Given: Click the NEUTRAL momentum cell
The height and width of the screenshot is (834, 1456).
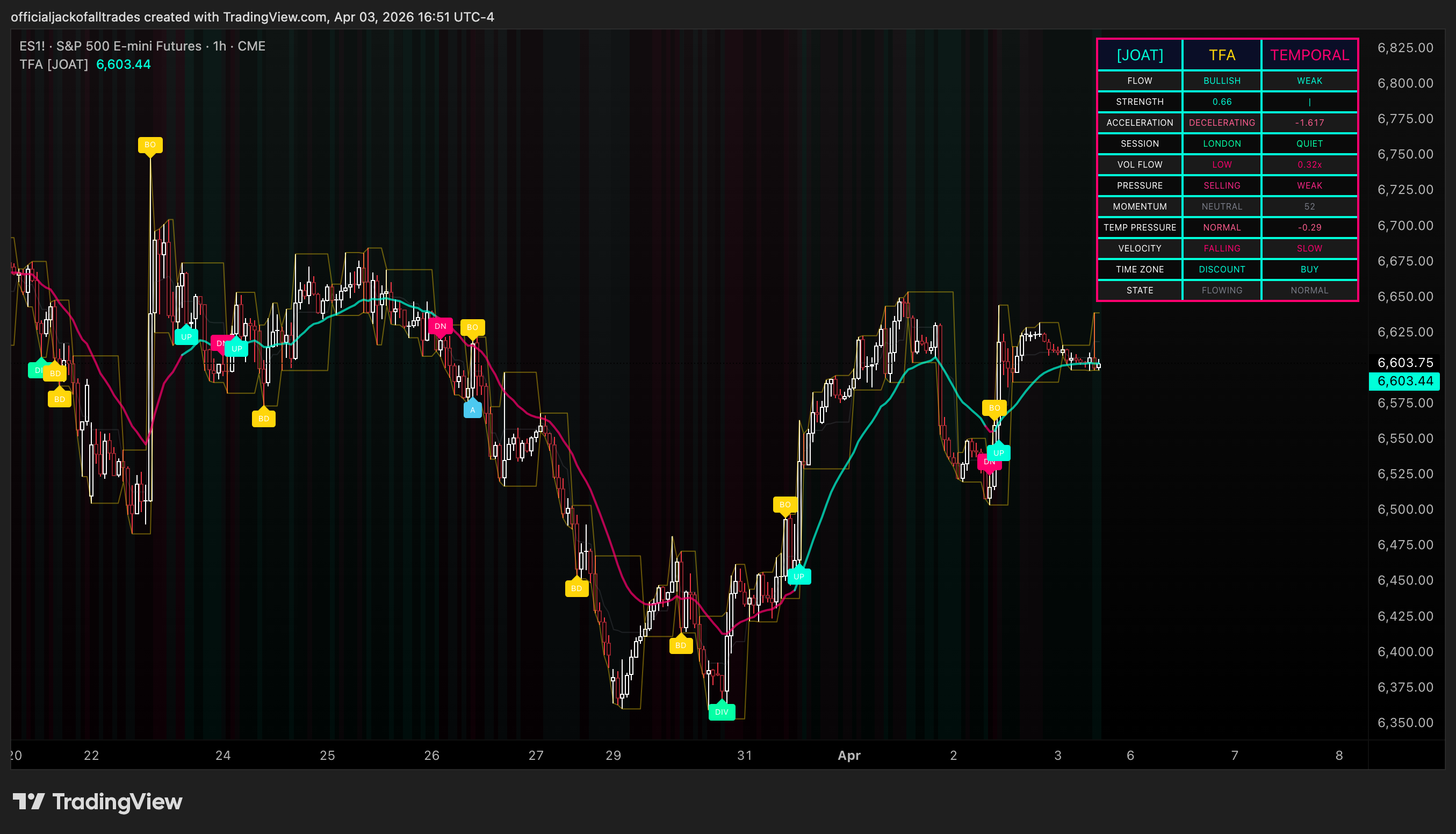Looking at the screenshot, I should pyautogui.click(x=1222, y=207).
